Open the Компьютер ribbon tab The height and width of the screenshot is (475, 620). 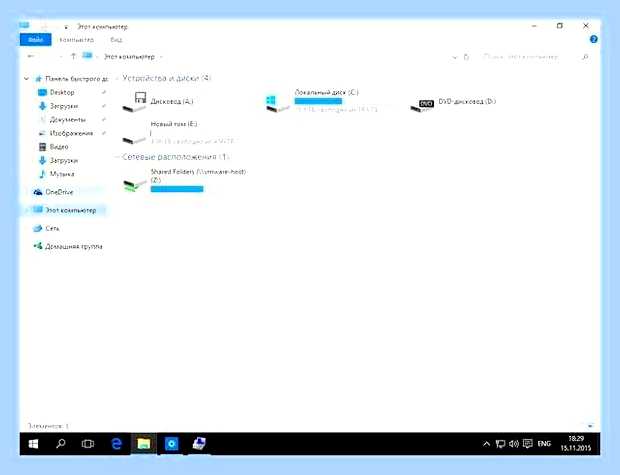pyautogui.click(x=76, y=40)
